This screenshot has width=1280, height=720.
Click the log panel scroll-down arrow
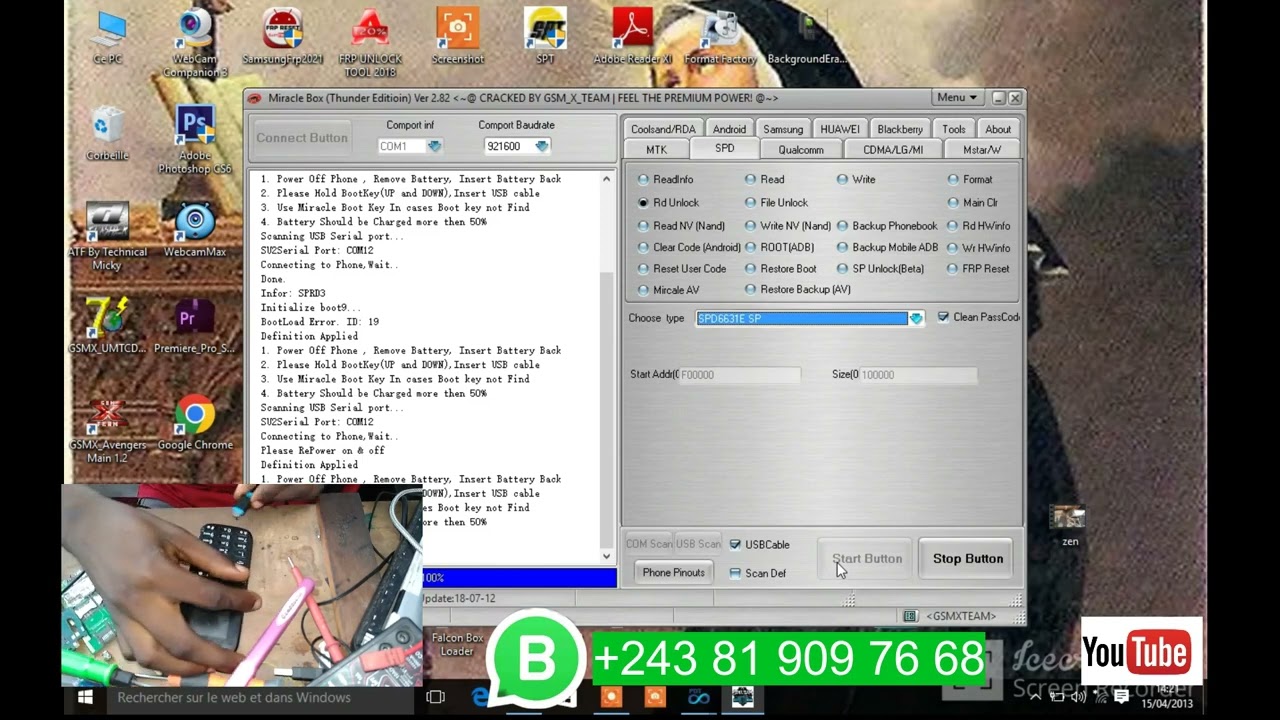click(x=606, y=556)
